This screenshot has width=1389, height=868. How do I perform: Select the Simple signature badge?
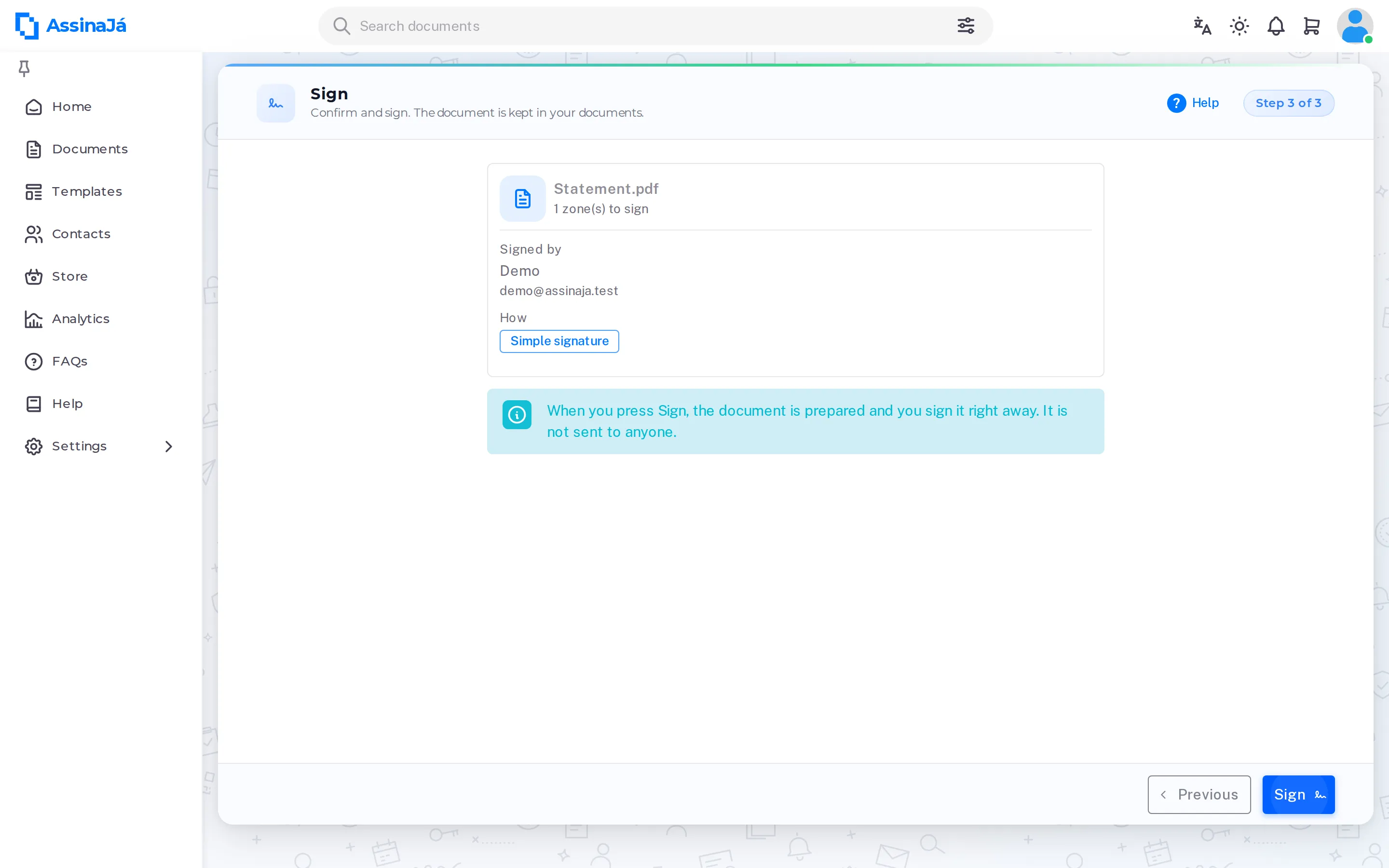(559, 341)
